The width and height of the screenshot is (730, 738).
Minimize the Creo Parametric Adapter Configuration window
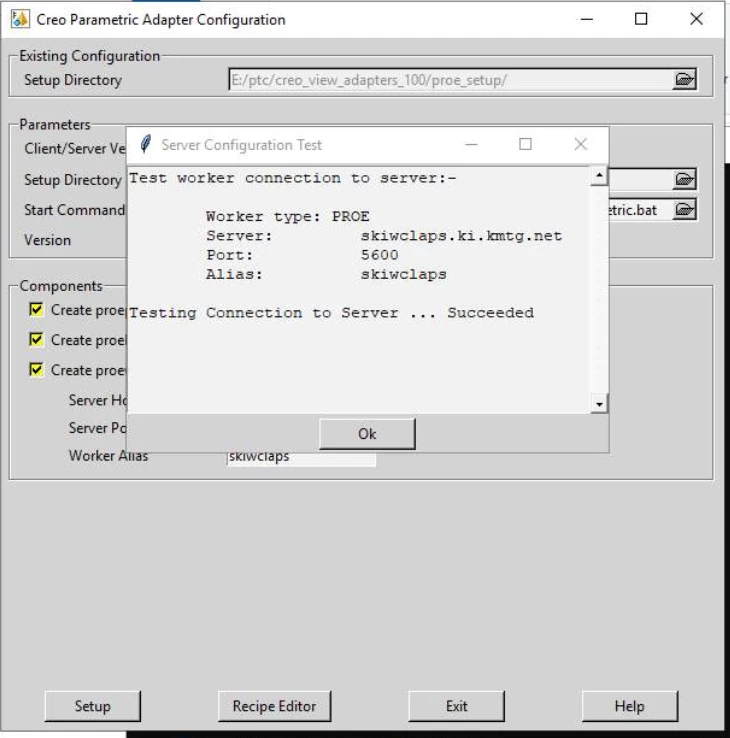[587, 19]
